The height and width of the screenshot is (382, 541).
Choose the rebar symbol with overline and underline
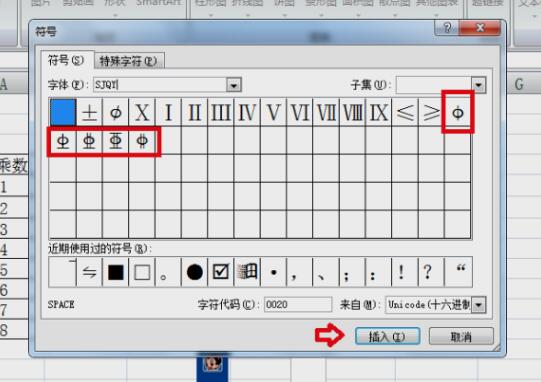tap(116, 141)
